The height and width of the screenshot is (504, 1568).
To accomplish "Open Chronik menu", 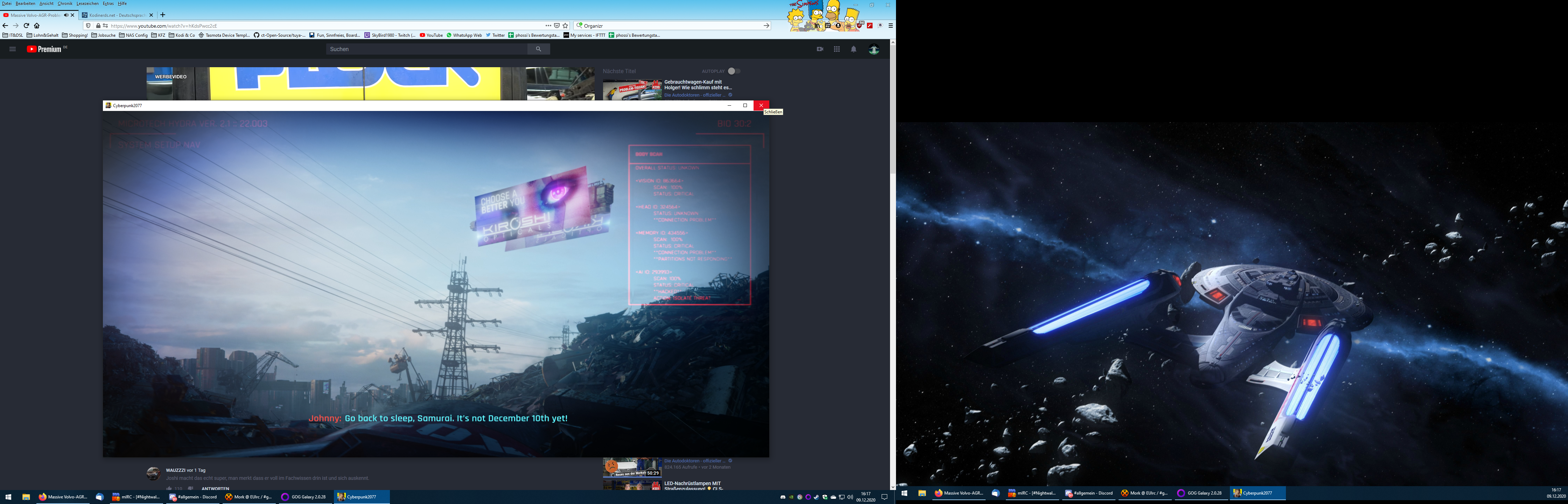I will point(65,3).
